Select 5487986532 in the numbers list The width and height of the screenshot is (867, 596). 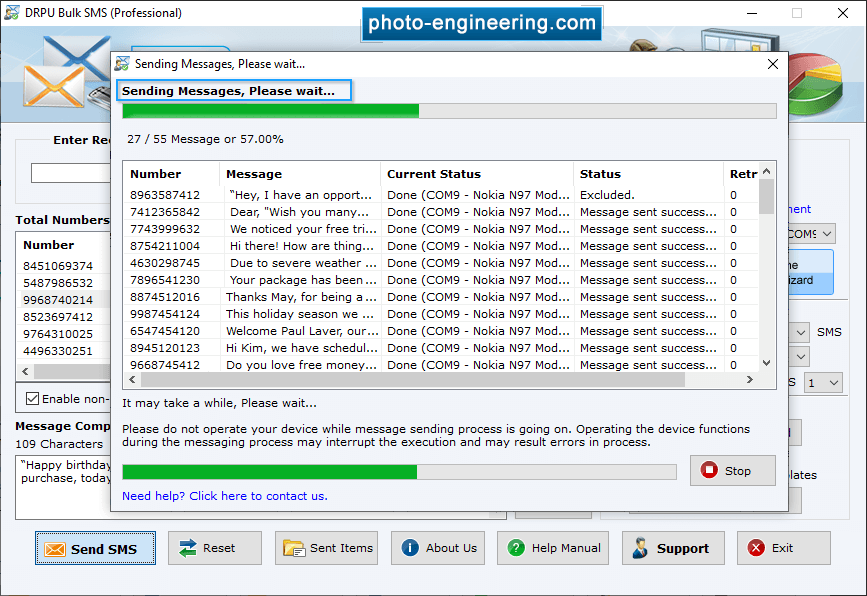click(x=58, y=283)
